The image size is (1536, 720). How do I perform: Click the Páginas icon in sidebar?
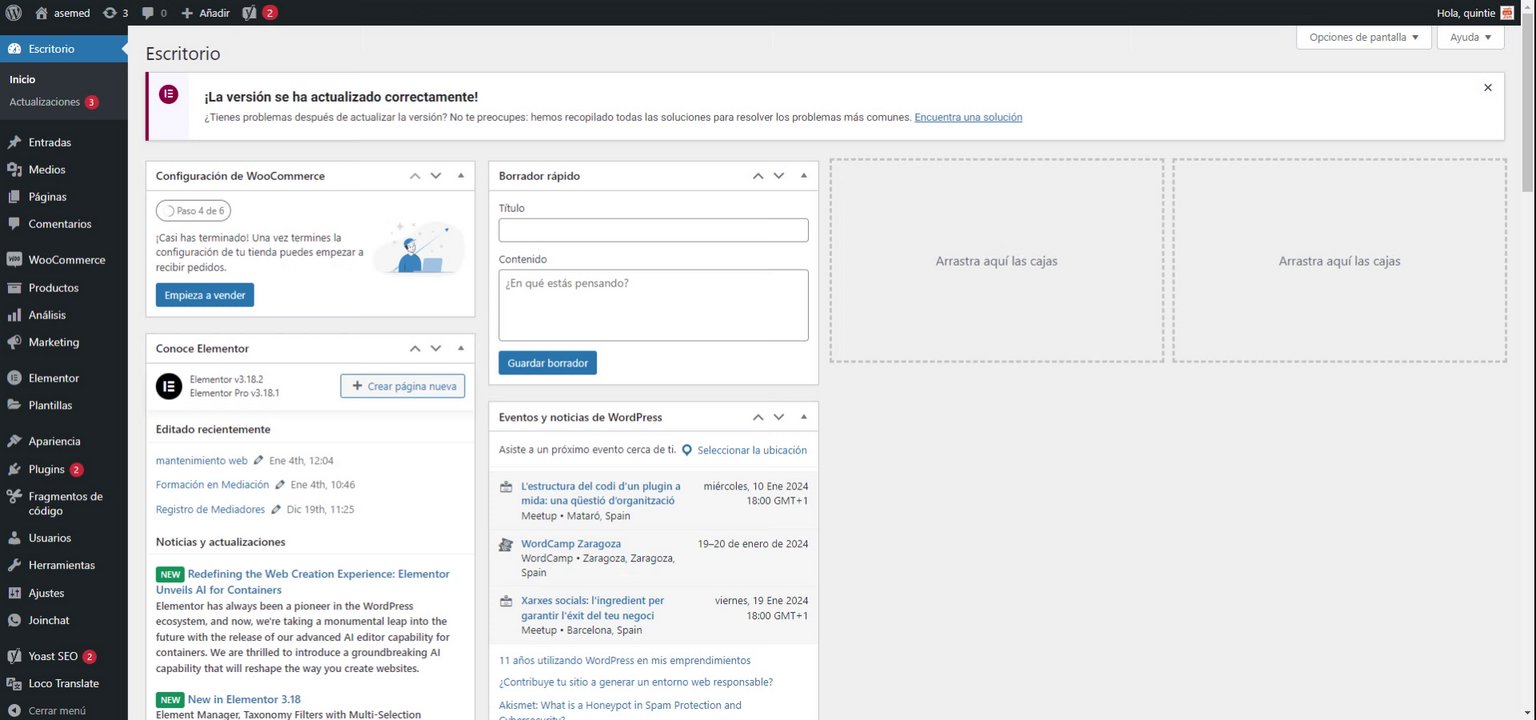coord(14,197)
